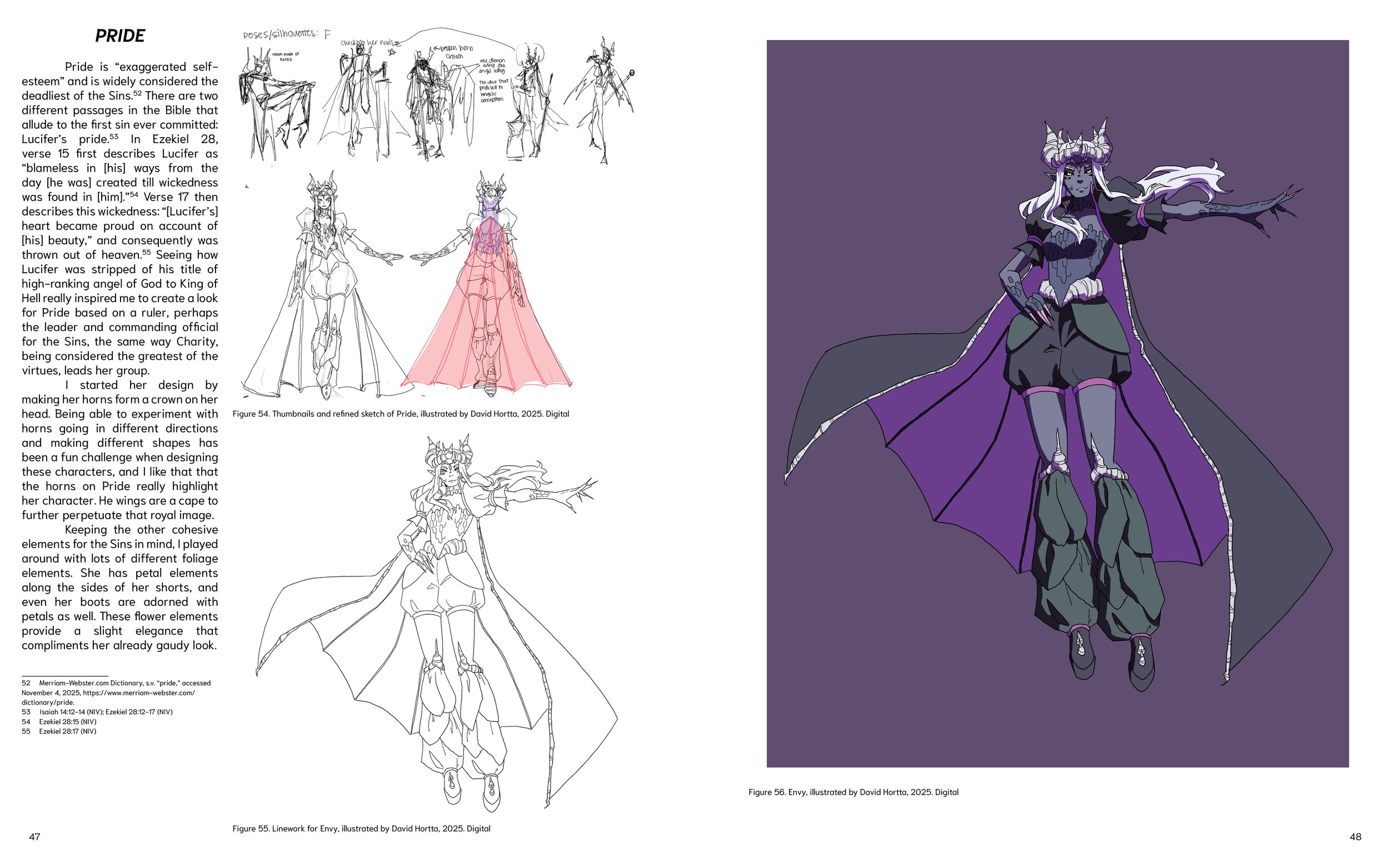
Task: Click page number 47
Action: [x=34, y=836]
